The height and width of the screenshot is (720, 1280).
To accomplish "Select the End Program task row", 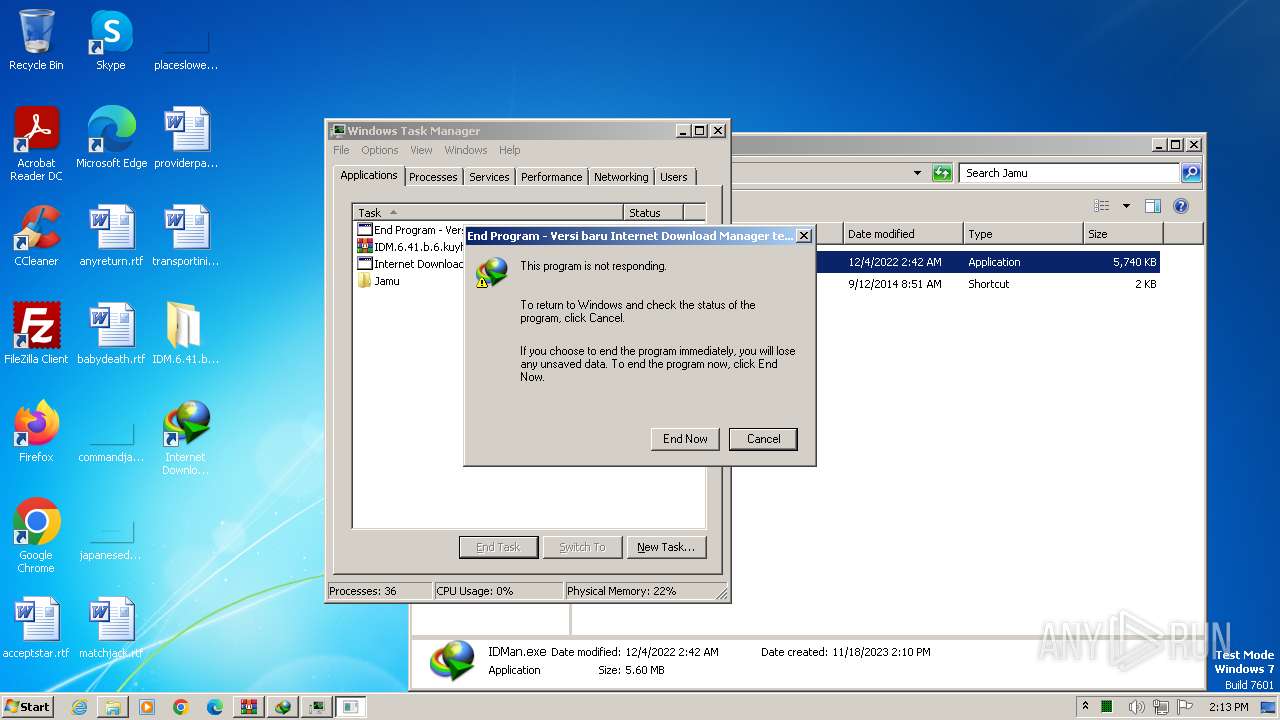I will [x=410, y=230].
